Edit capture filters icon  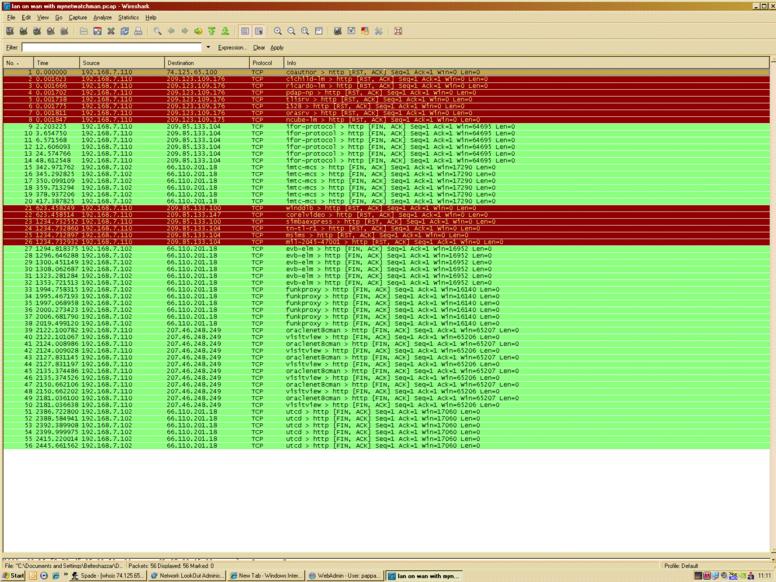click(338, 31)
